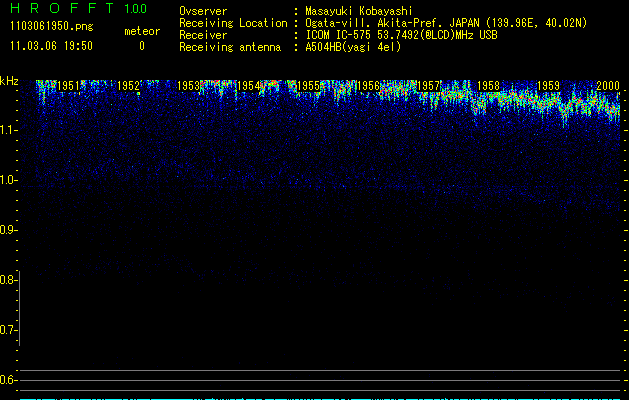This screenshot has height=400, width=629.
Task: Click the date stamp 11.03.06 19:50
Action: click(51, 46)
